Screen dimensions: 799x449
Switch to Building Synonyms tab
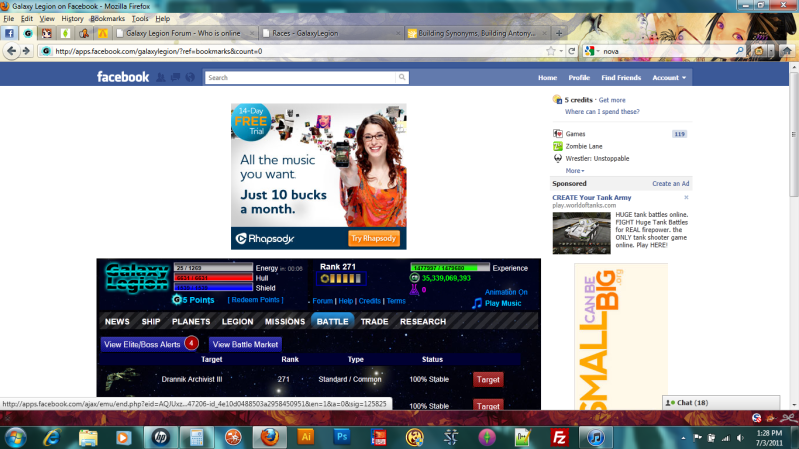pos(477,33)
